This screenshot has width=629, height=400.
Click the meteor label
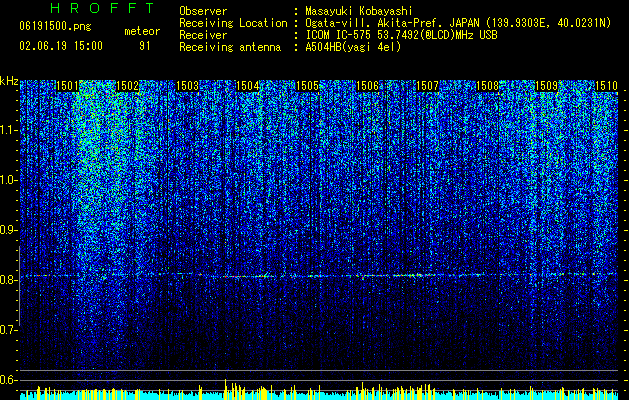coord(142,31)
